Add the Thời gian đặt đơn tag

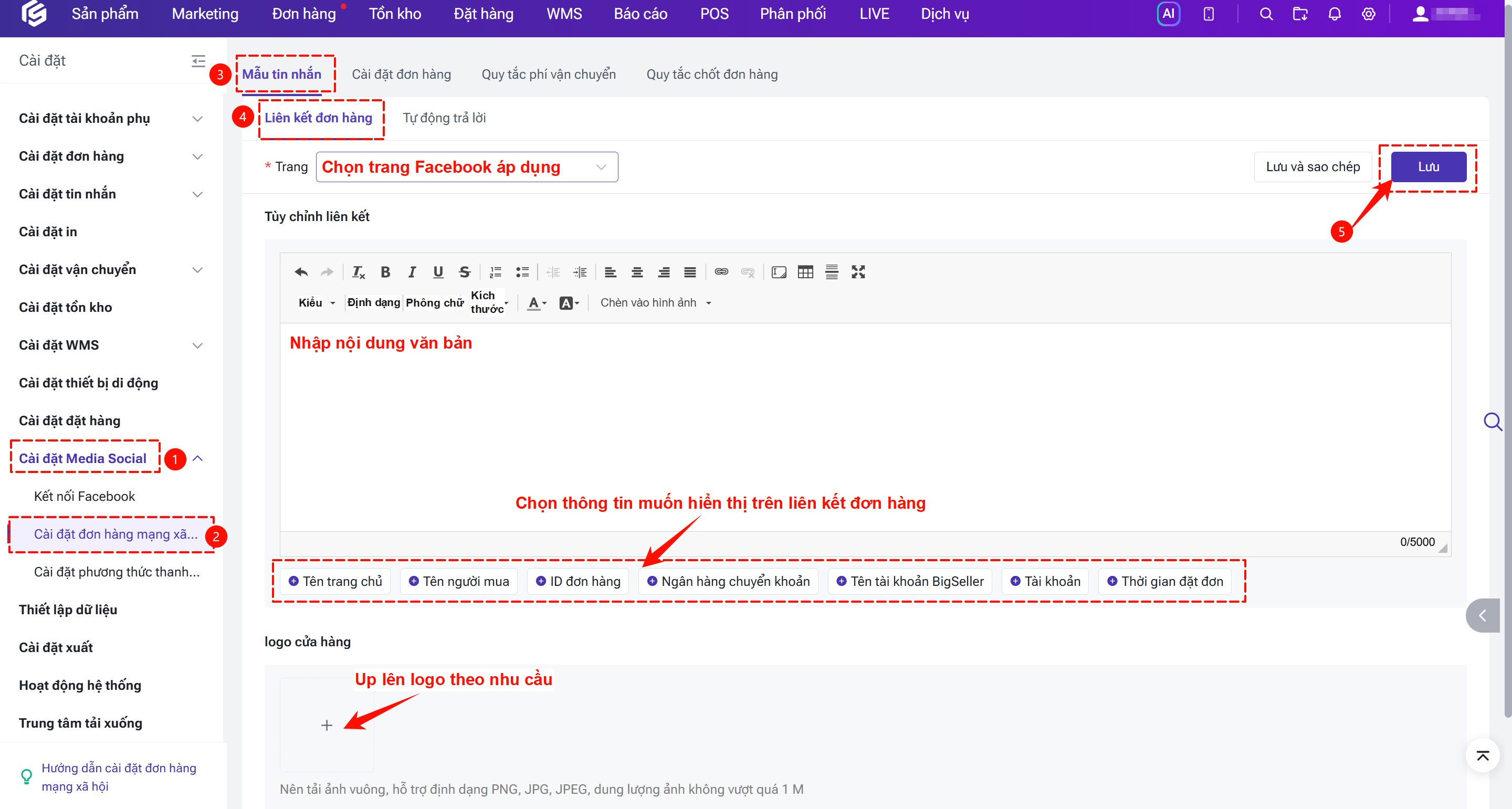pos(1165,581)
